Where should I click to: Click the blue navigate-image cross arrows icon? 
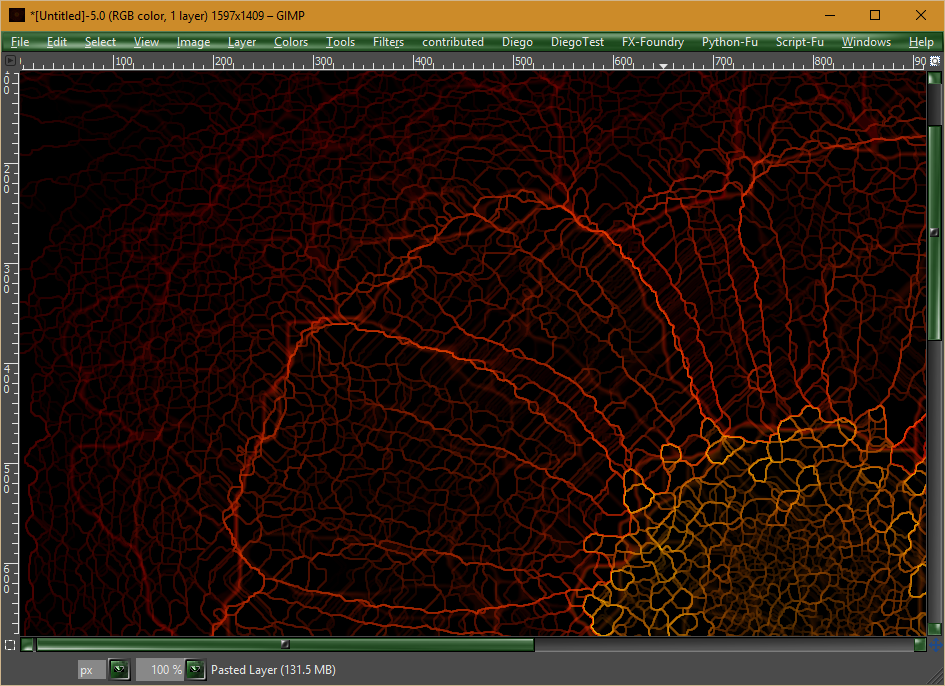point(935,645)
